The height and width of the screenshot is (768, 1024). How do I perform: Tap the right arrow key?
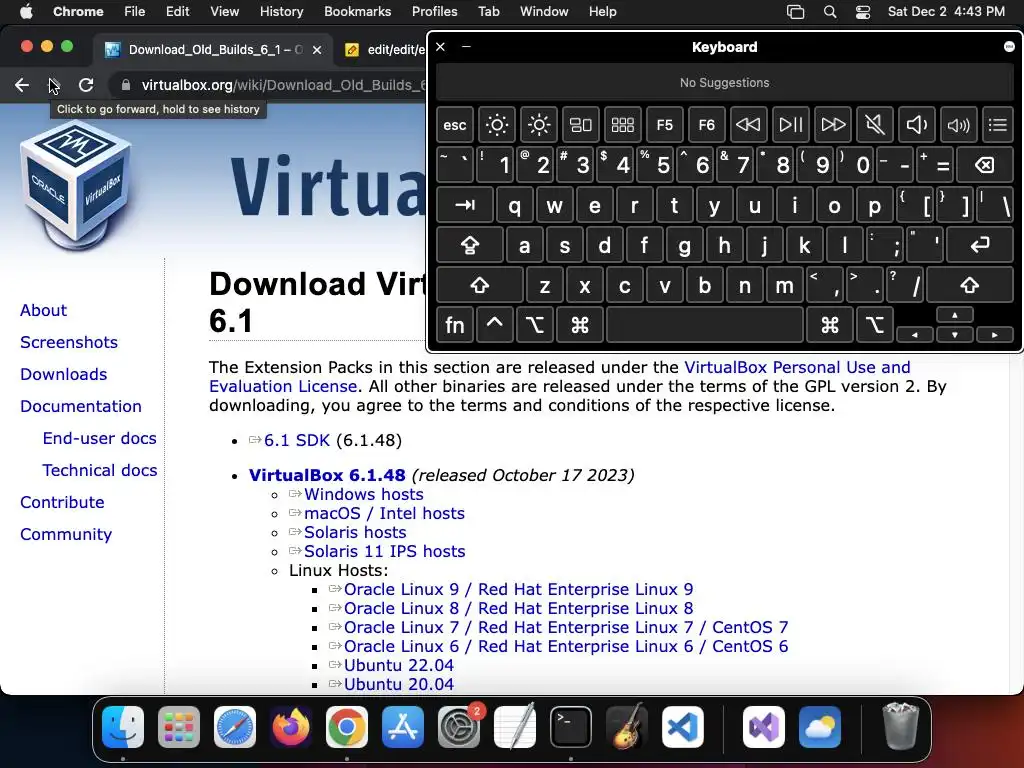tap(995, 334)
